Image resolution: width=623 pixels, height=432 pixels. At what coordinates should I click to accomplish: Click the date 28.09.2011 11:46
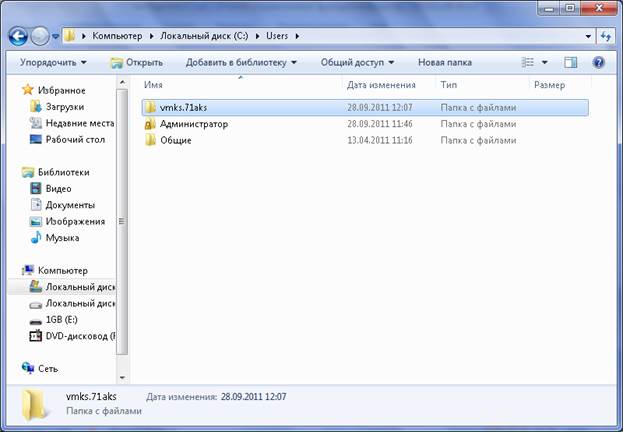380,124
